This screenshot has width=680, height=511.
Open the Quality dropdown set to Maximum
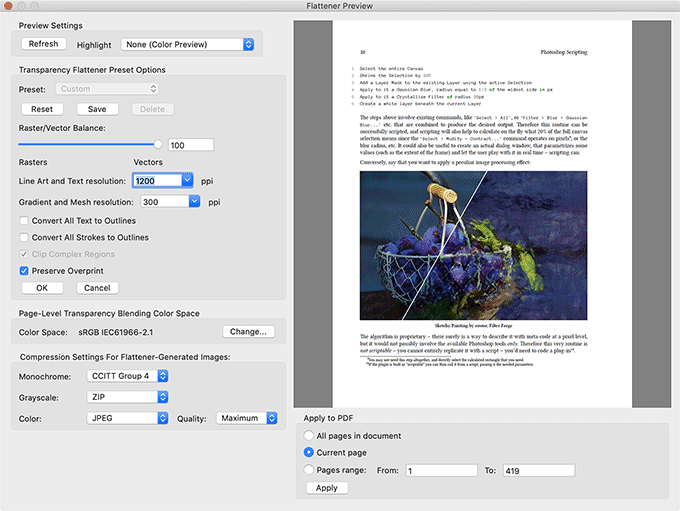(x=246, y=418)
